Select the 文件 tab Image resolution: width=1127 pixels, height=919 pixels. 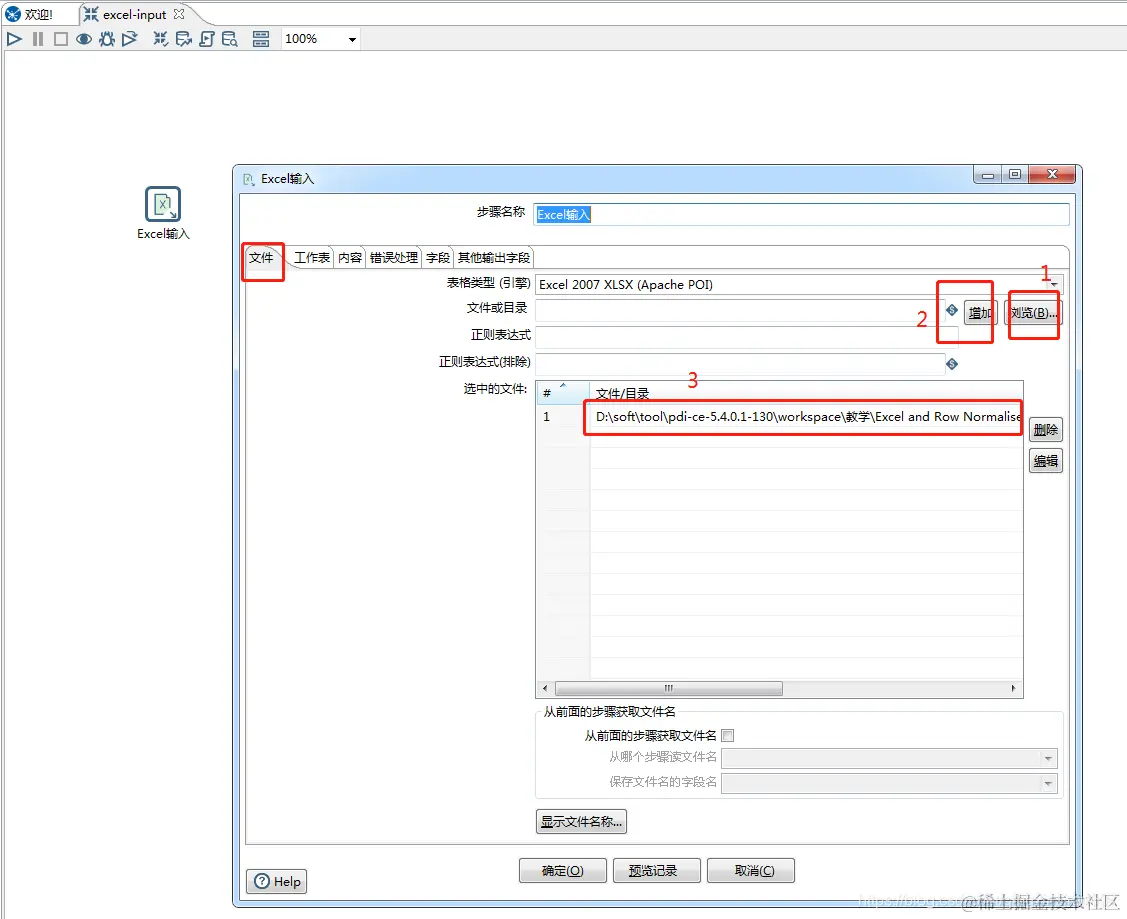click(x=262, y=257)
